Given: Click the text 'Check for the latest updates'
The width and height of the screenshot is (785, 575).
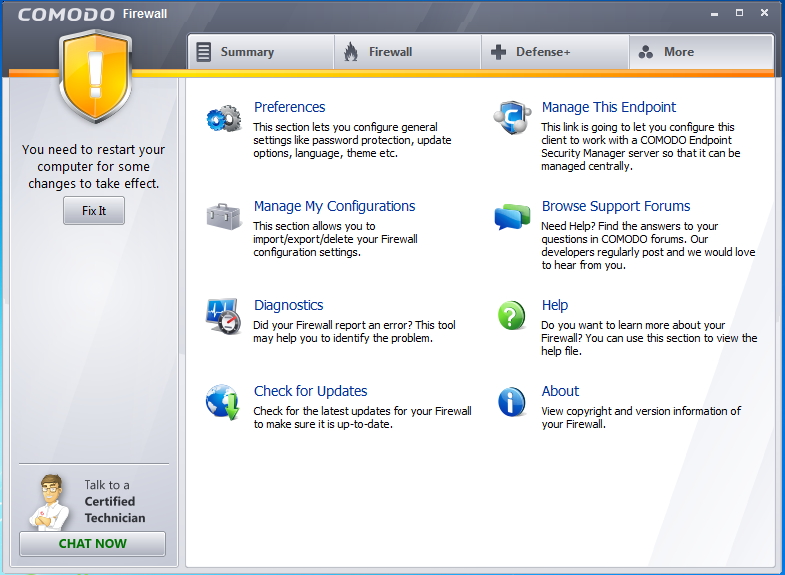Looking at the screenshot, I should 362,417.
